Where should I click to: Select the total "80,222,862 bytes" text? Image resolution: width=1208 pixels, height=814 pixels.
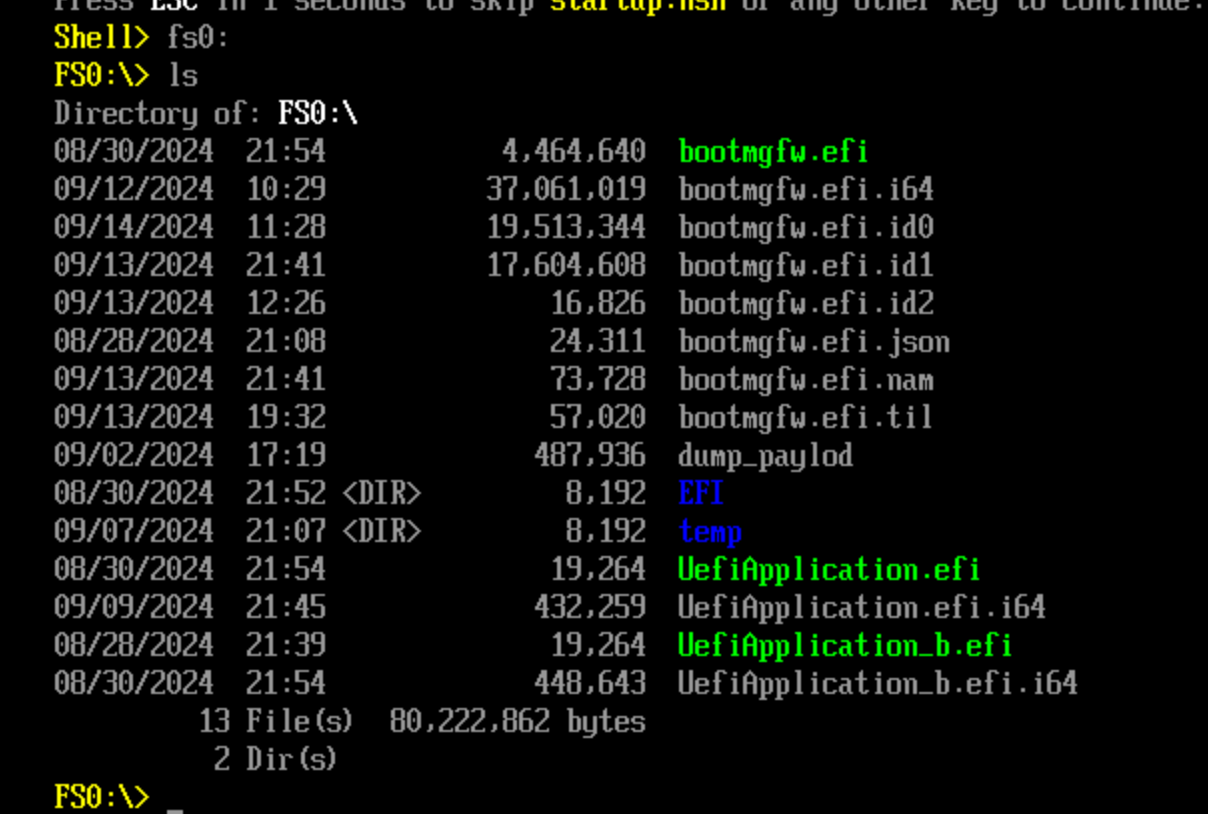click(518, 722)
